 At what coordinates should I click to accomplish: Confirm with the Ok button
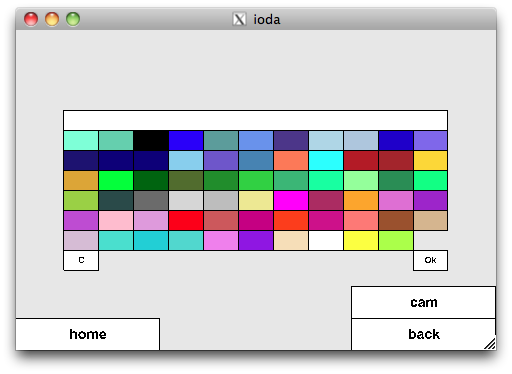430,260
